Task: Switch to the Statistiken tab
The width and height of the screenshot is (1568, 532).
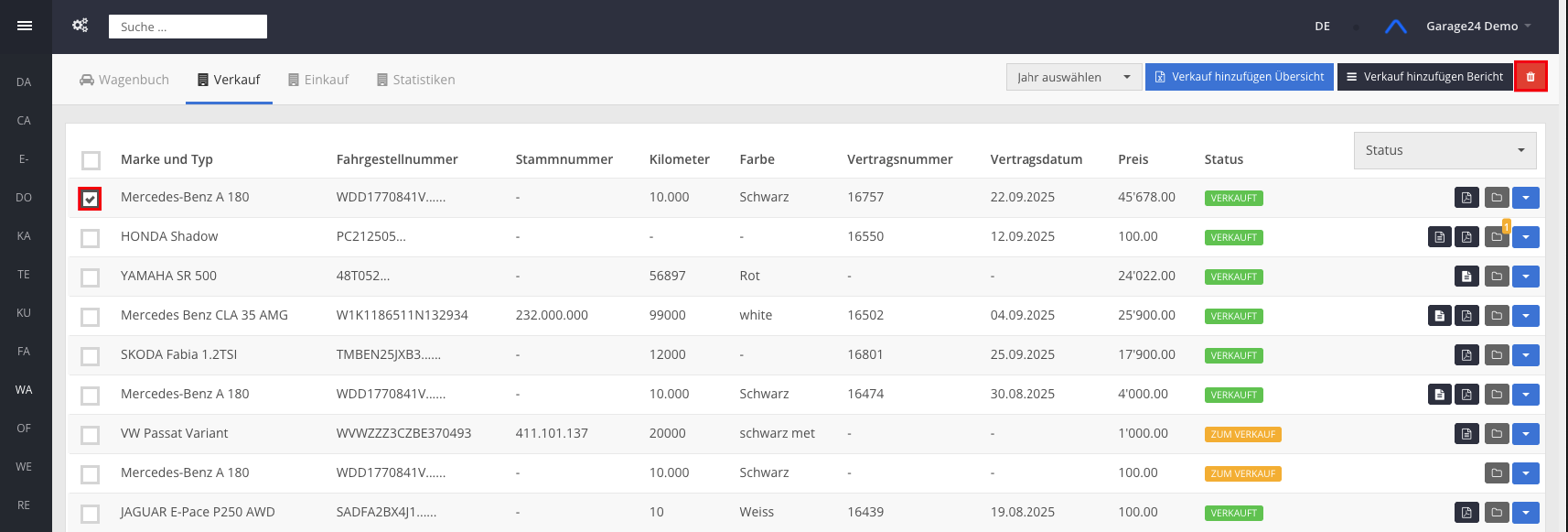Action: [415, 80]
